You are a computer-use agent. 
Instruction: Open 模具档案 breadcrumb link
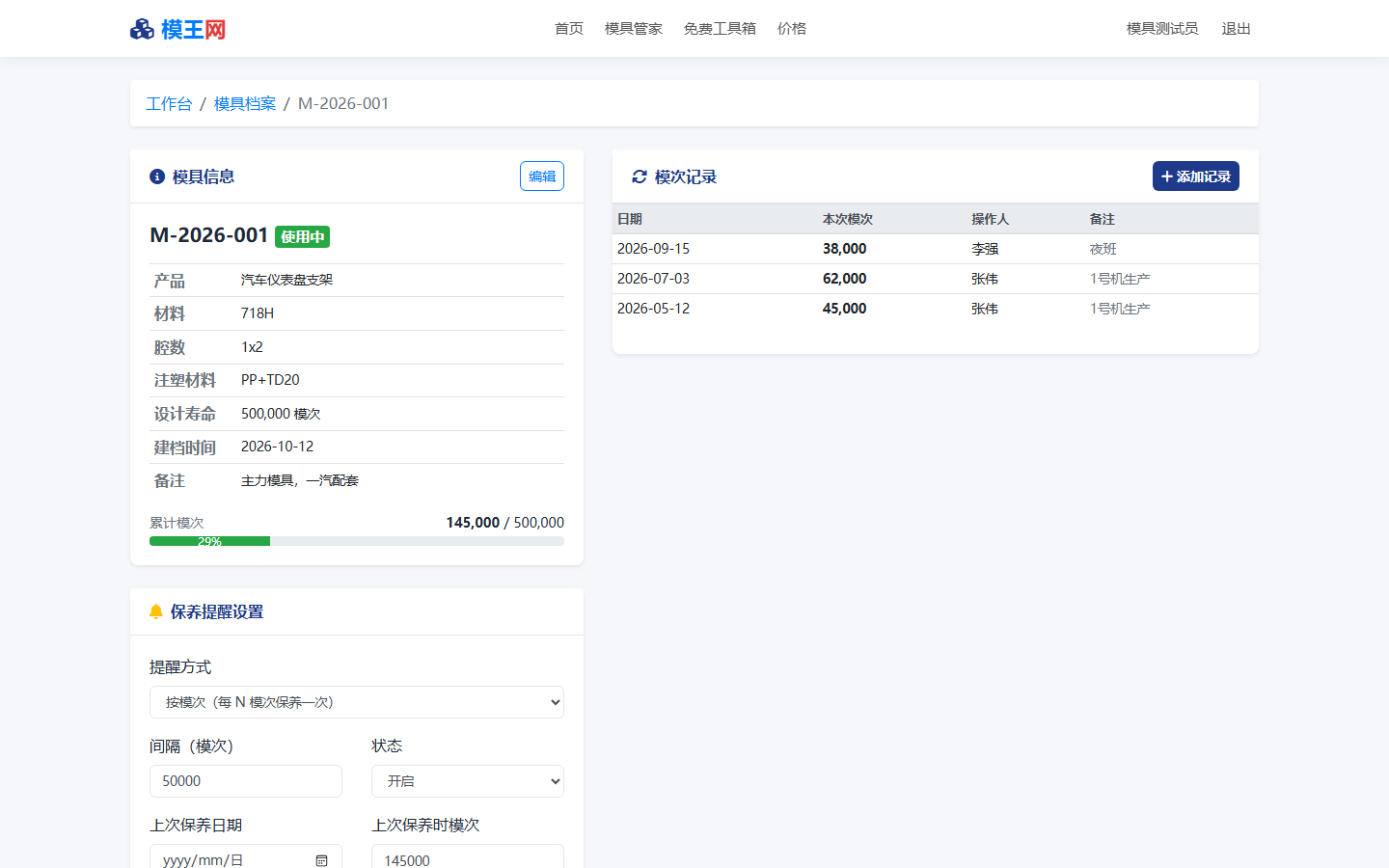click(245, 103)
